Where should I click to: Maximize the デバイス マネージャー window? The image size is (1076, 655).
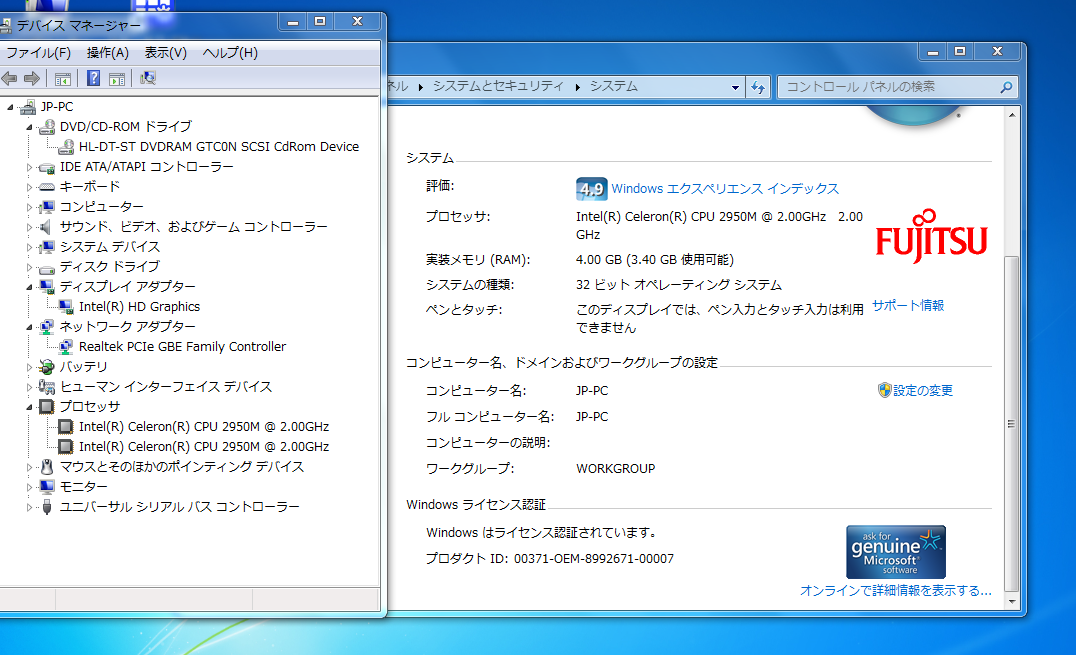point(320,22)
